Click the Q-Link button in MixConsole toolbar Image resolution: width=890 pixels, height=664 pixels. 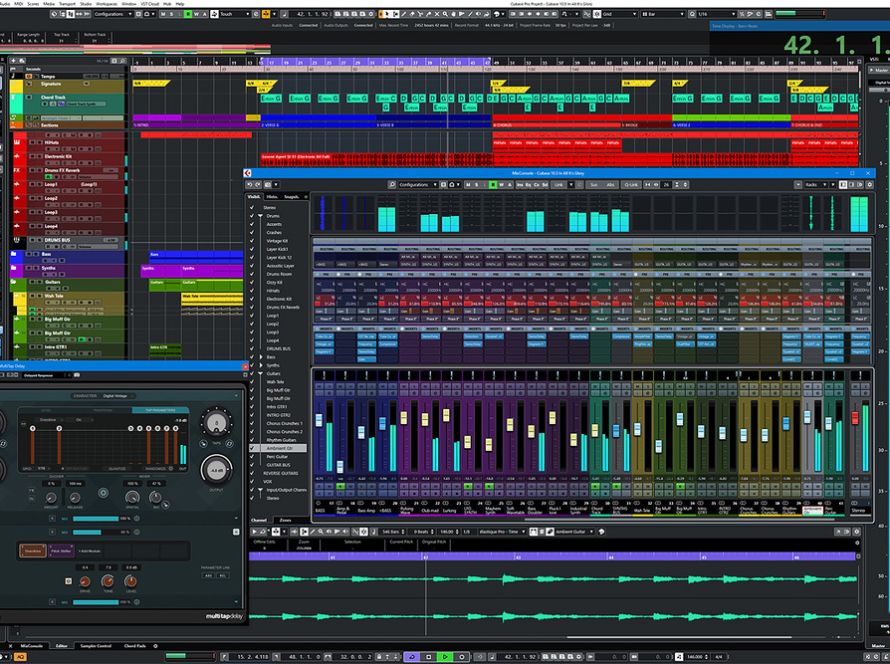coord(631,184)
